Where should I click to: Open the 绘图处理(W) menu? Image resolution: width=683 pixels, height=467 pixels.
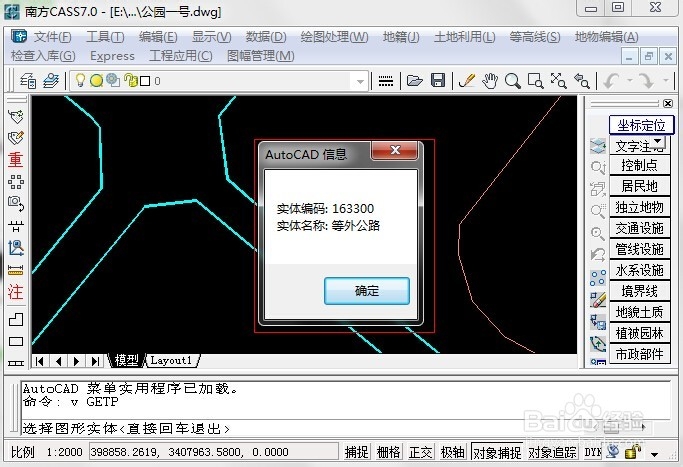(x=335, y=37)
